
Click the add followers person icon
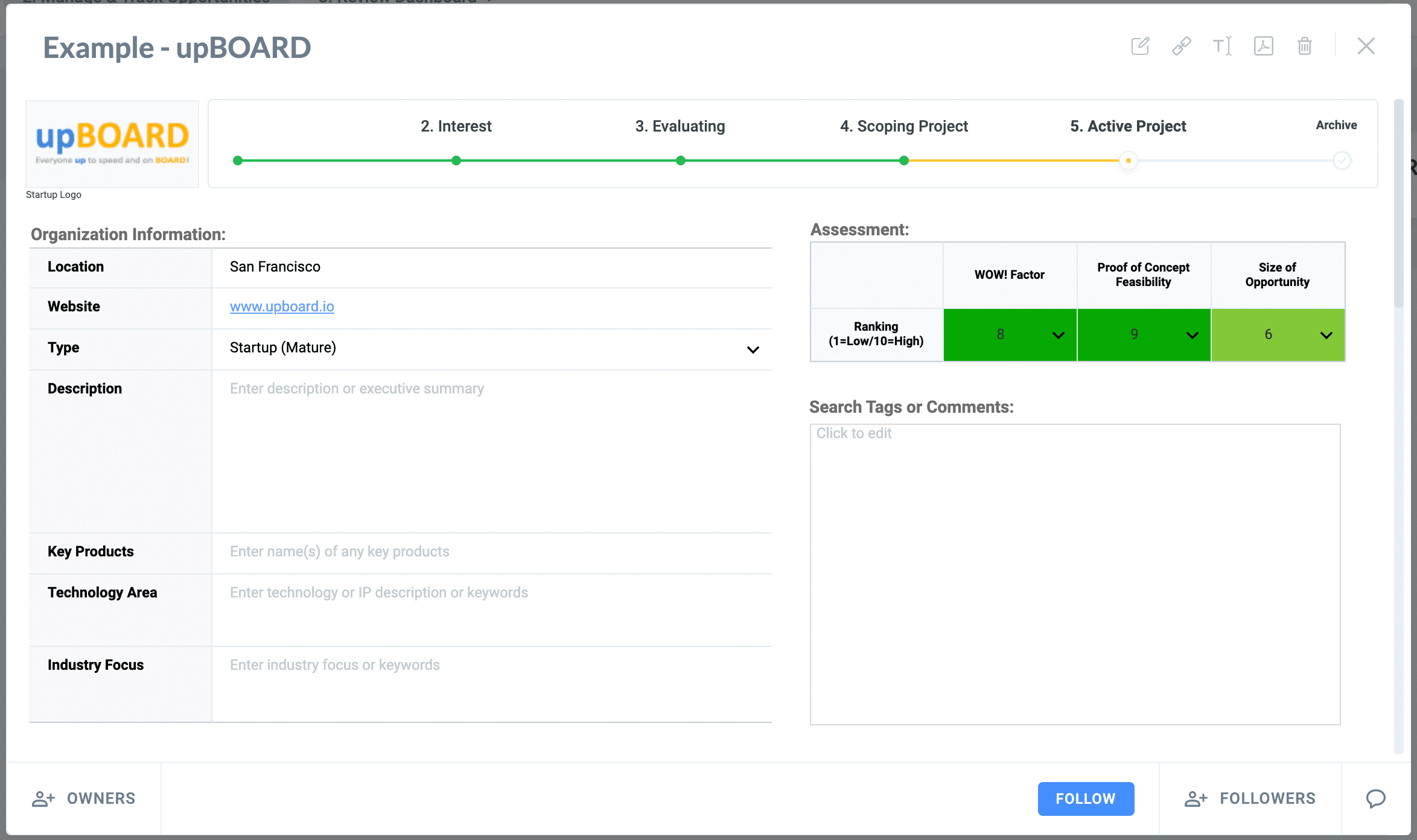point(1196,798)
